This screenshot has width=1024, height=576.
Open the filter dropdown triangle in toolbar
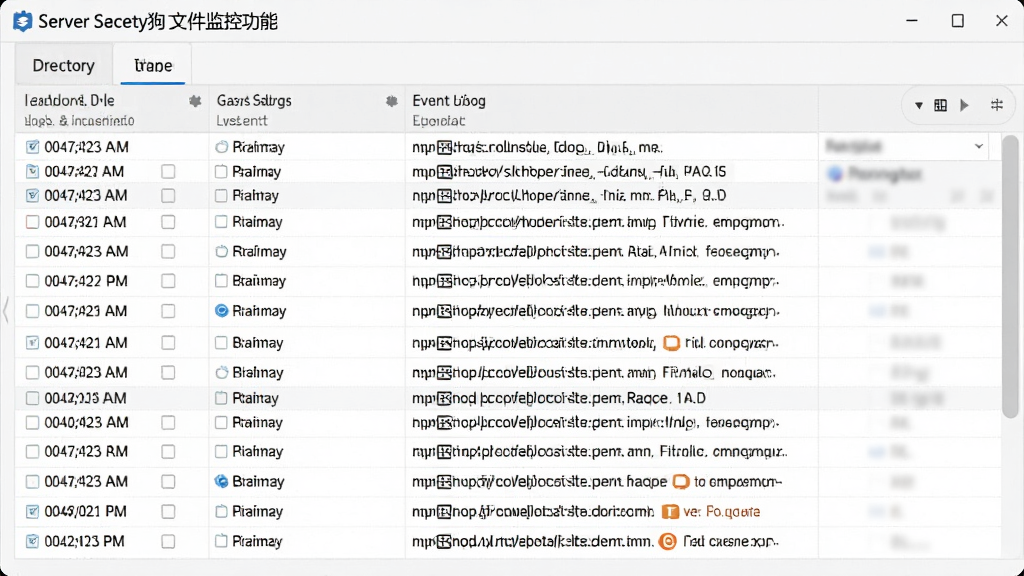[x=919, y=105]
